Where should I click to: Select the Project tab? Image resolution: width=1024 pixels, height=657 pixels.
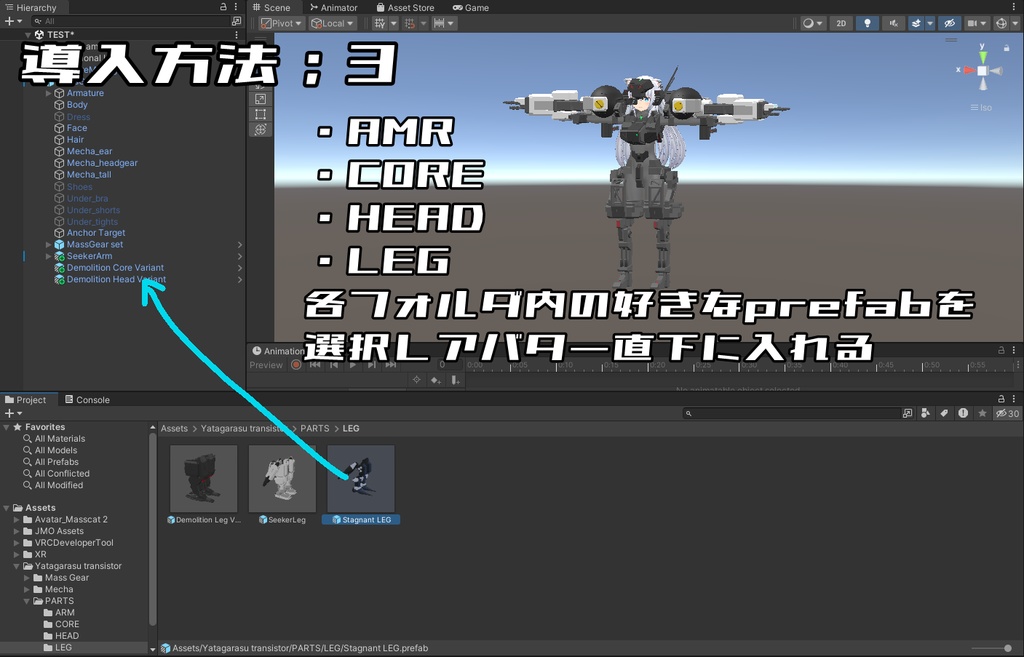(26, 400)
